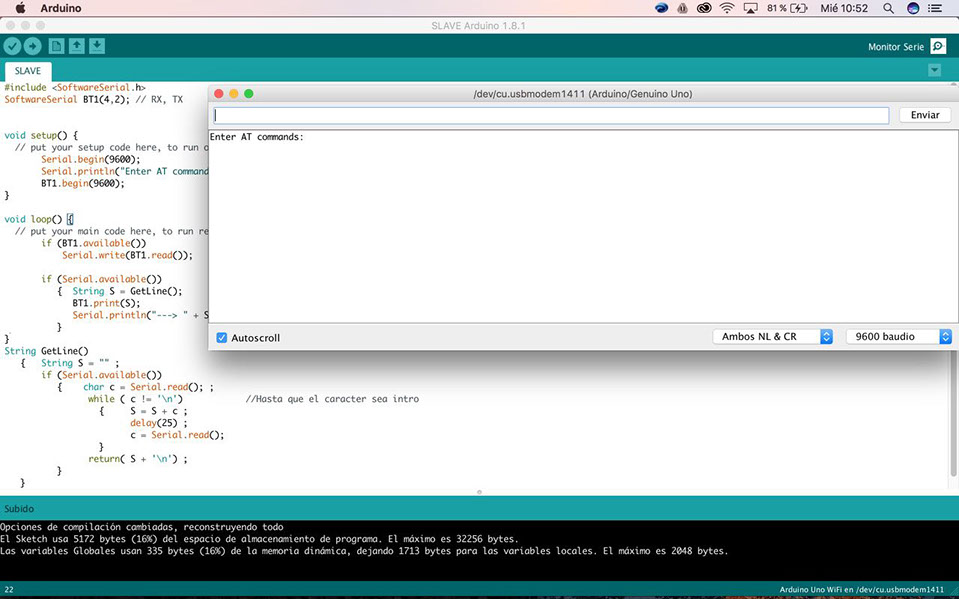Select the SLAVE sketch tab

28,71
